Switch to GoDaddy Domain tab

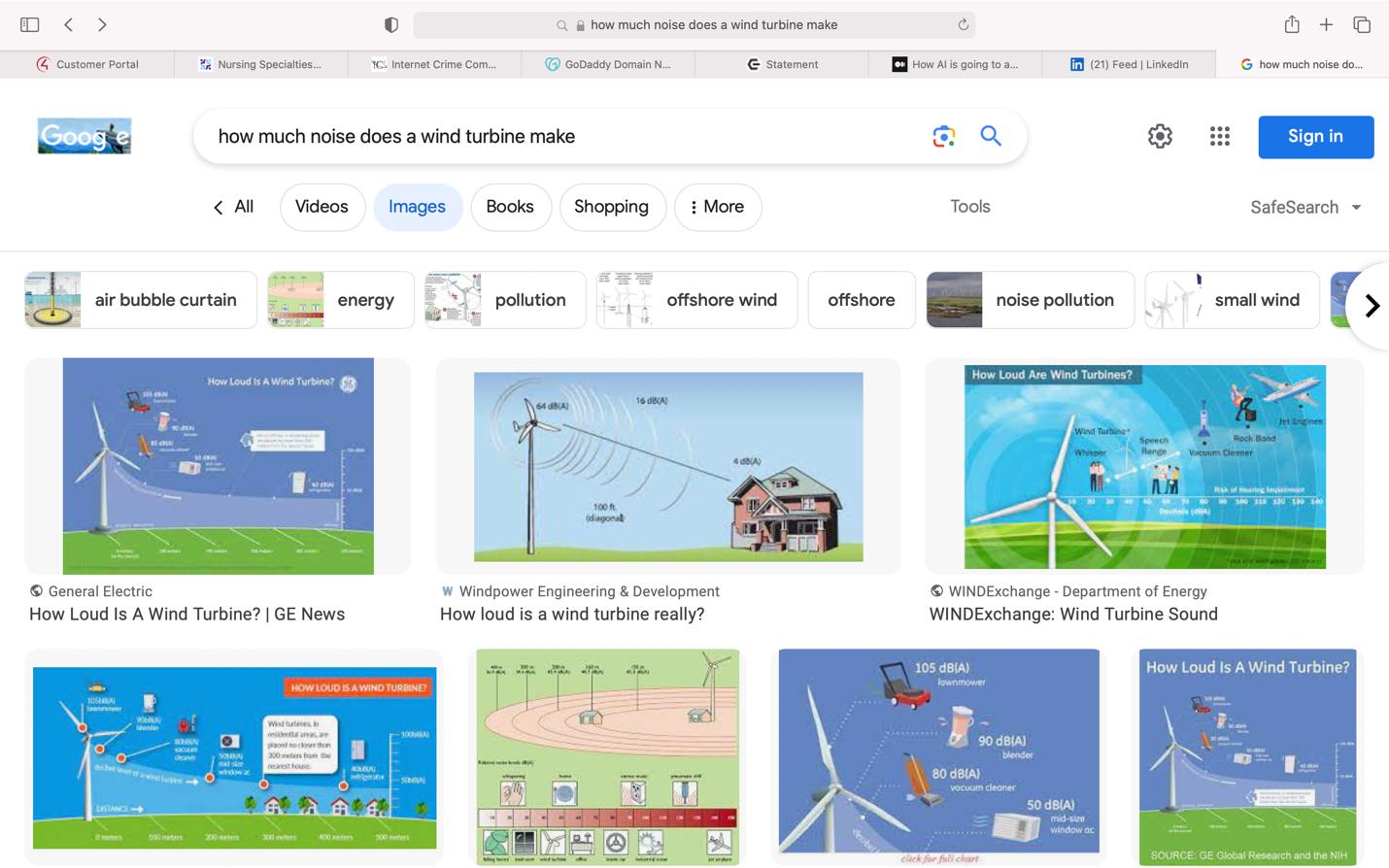pos(608,64)
